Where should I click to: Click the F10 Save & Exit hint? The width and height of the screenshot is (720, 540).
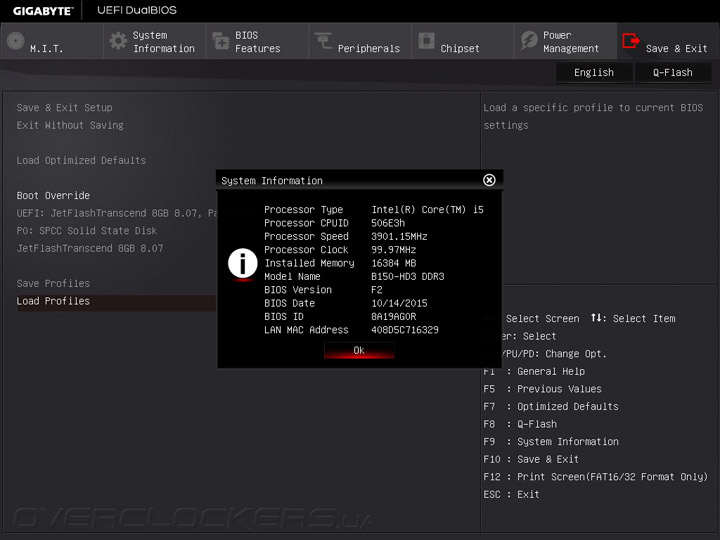coord(531,459)
